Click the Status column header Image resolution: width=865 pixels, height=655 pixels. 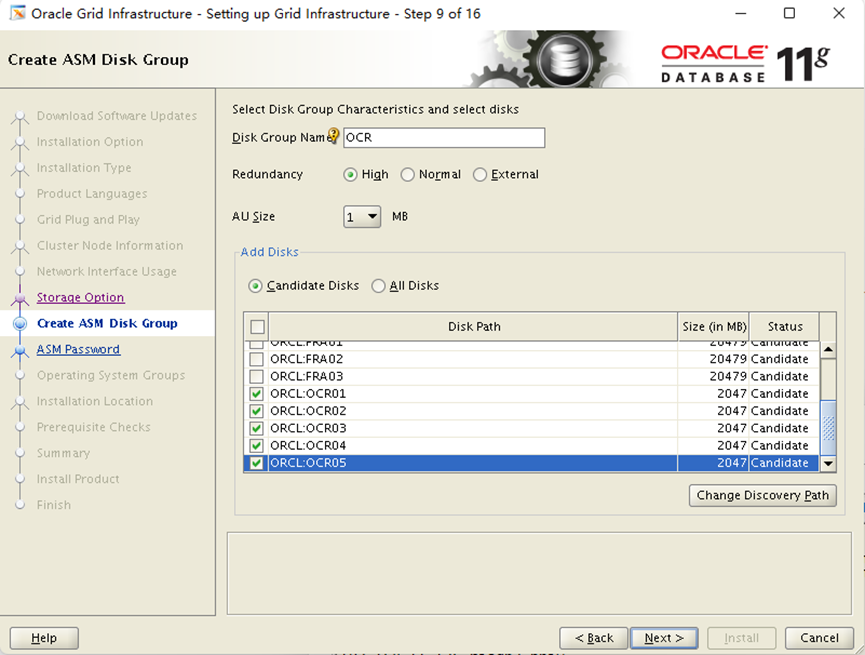pyautogui.click(x=785, y=327)
